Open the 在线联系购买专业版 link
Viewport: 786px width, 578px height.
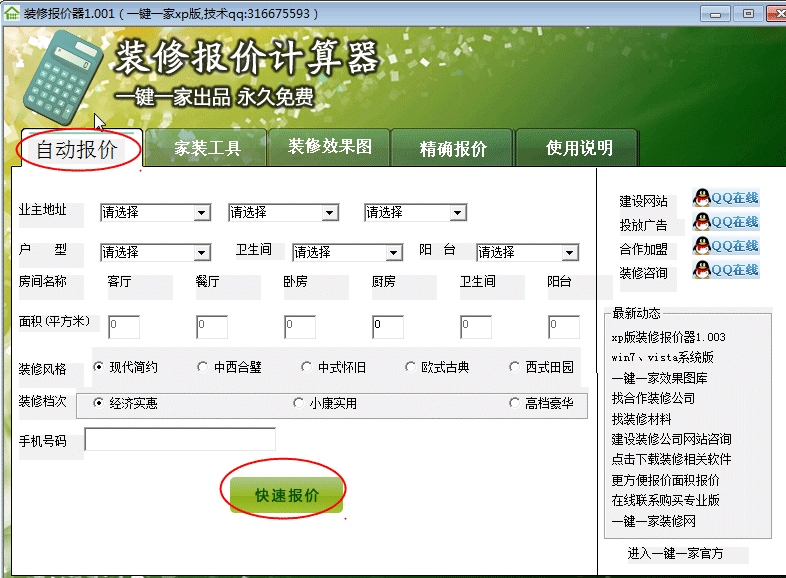point(665,500)
